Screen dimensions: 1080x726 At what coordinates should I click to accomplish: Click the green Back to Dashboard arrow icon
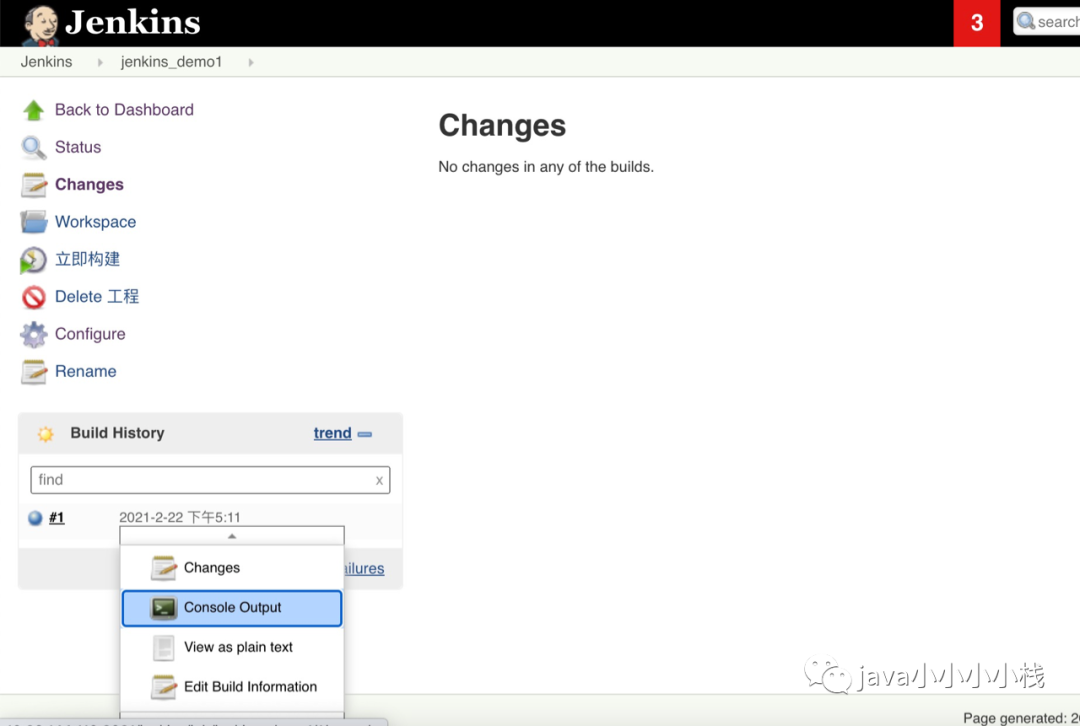pos(33,110)
